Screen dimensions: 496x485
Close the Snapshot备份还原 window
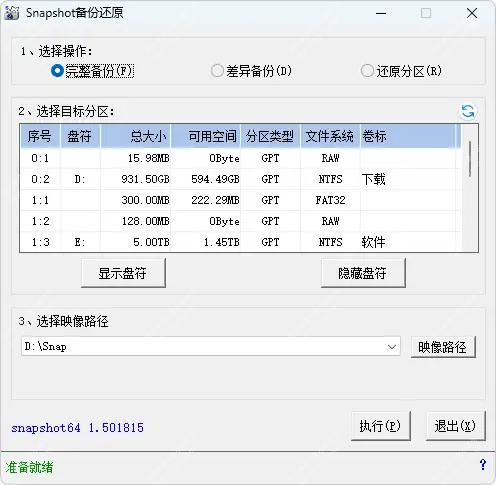472,13
